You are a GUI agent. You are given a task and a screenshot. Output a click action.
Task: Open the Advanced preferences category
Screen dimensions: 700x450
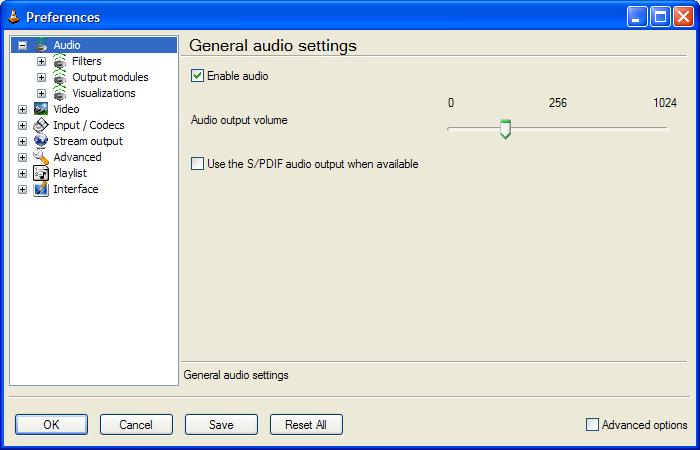pyautogui.click(x=77, y=157)
